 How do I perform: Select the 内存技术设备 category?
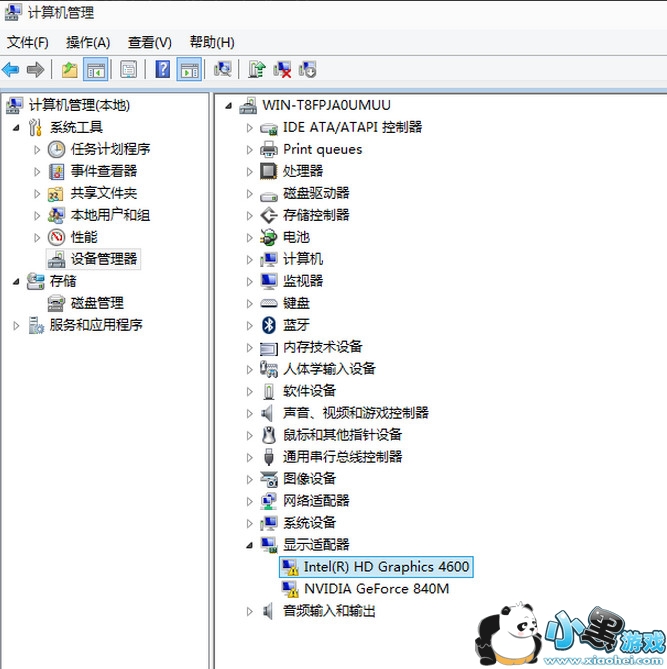click(323, 347)
